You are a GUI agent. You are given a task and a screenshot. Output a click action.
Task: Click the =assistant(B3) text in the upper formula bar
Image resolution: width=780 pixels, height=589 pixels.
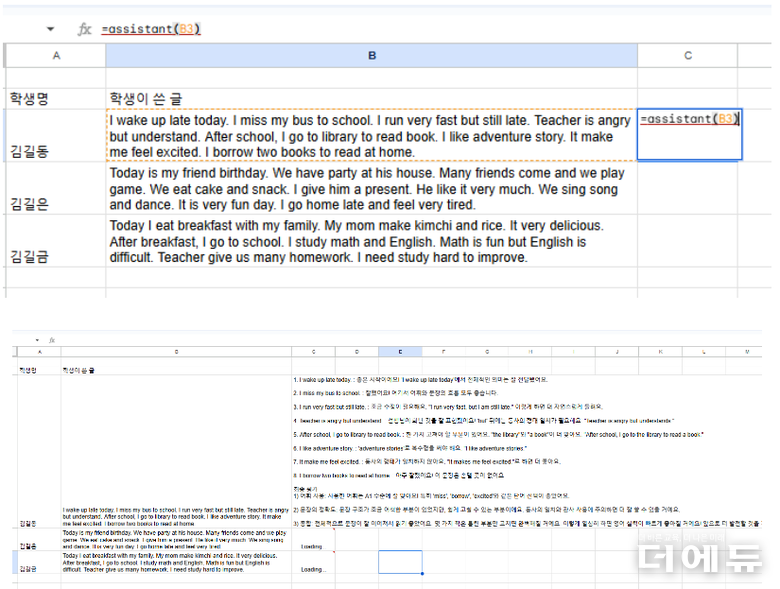tap(151, 29)
